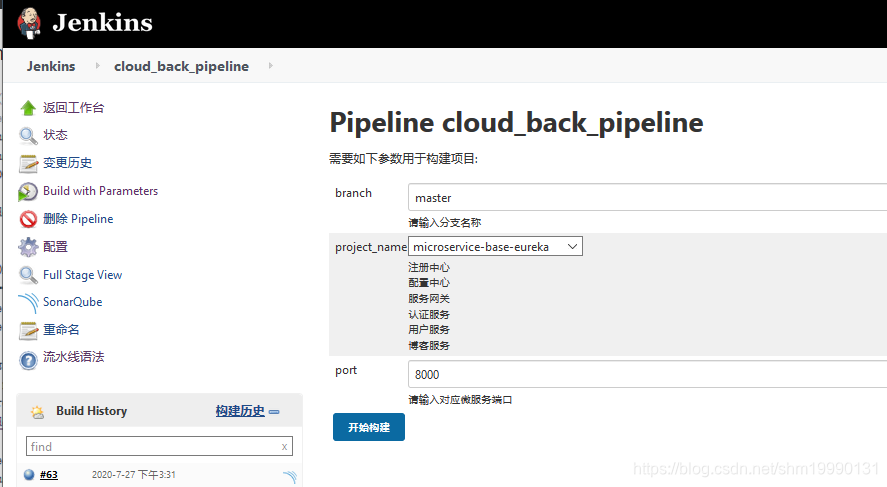Click the Pipeline cloud_back_pipeline heading
The width and height of the screenshot is (887, 487).
click(x=516, y=123)
